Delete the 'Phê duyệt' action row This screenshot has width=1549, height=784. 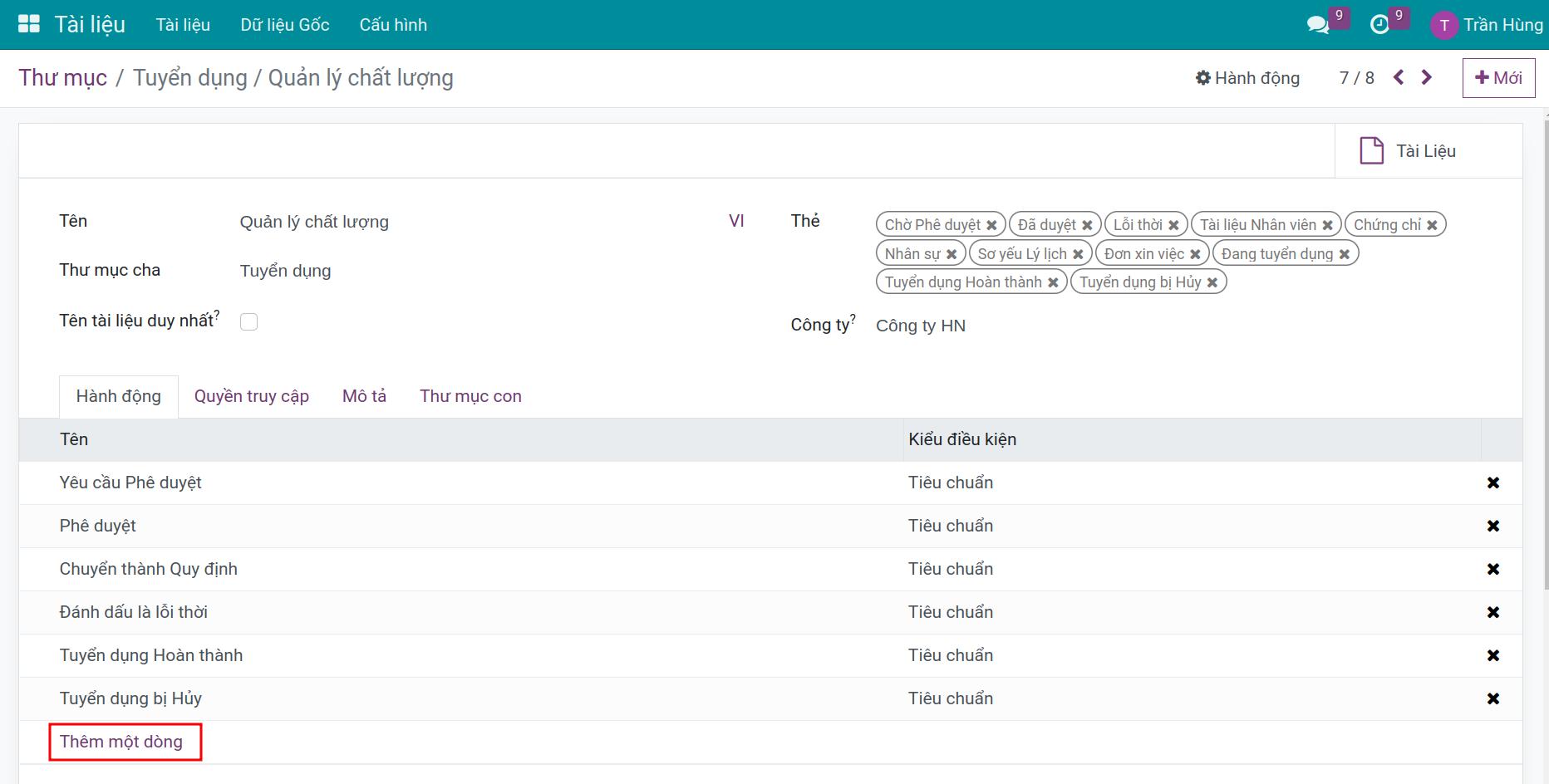coord(1493,526)
